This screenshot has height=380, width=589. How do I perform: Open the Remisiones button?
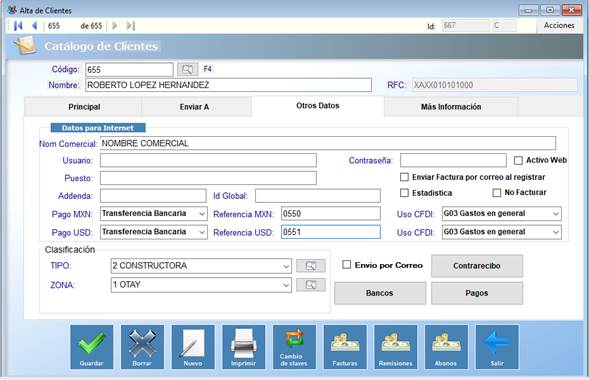[396, 347]
